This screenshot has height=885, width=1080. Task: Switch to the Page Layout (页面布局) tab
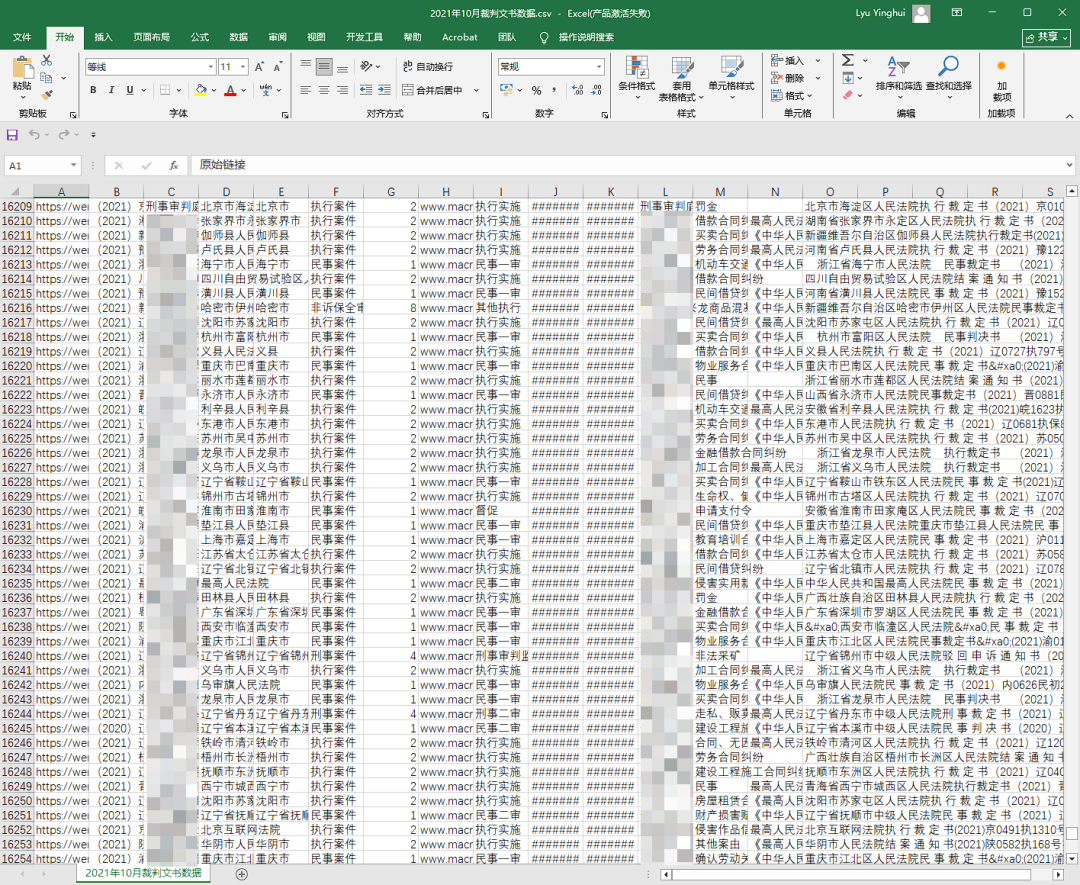pyautogui.click(x=152, y=37)
